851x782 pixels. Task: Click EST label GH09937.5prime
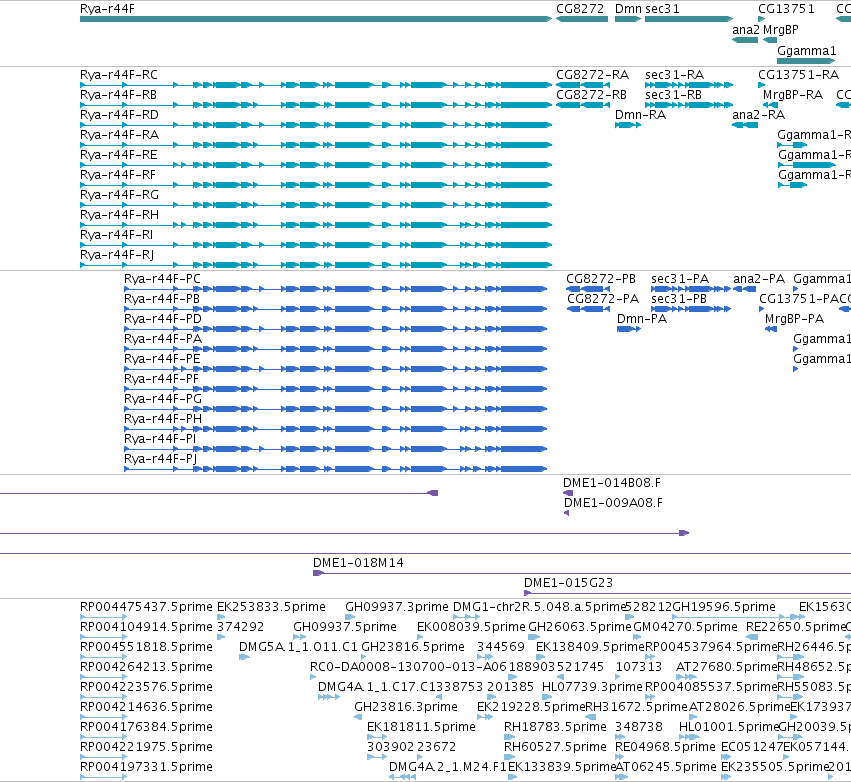tap(345, 627)
